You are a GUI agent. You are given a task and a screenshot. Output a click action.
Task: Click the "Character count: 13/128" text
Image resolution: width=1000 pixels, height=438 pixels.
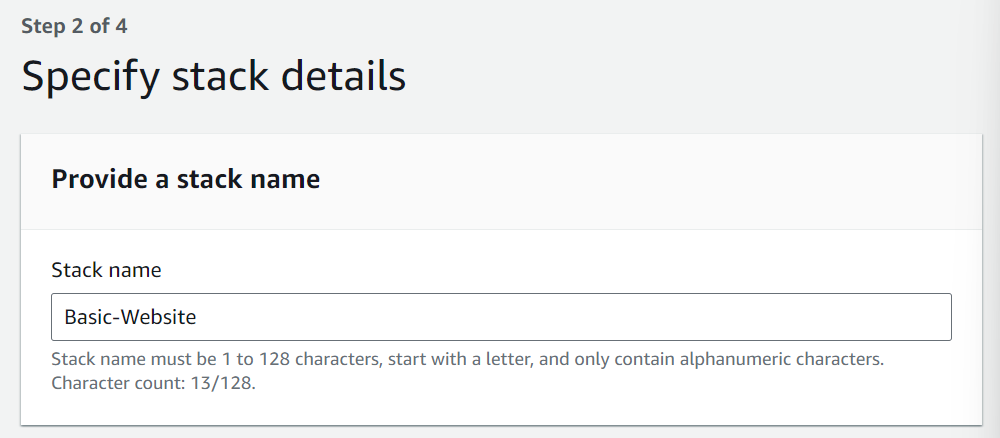pos(153,383)
